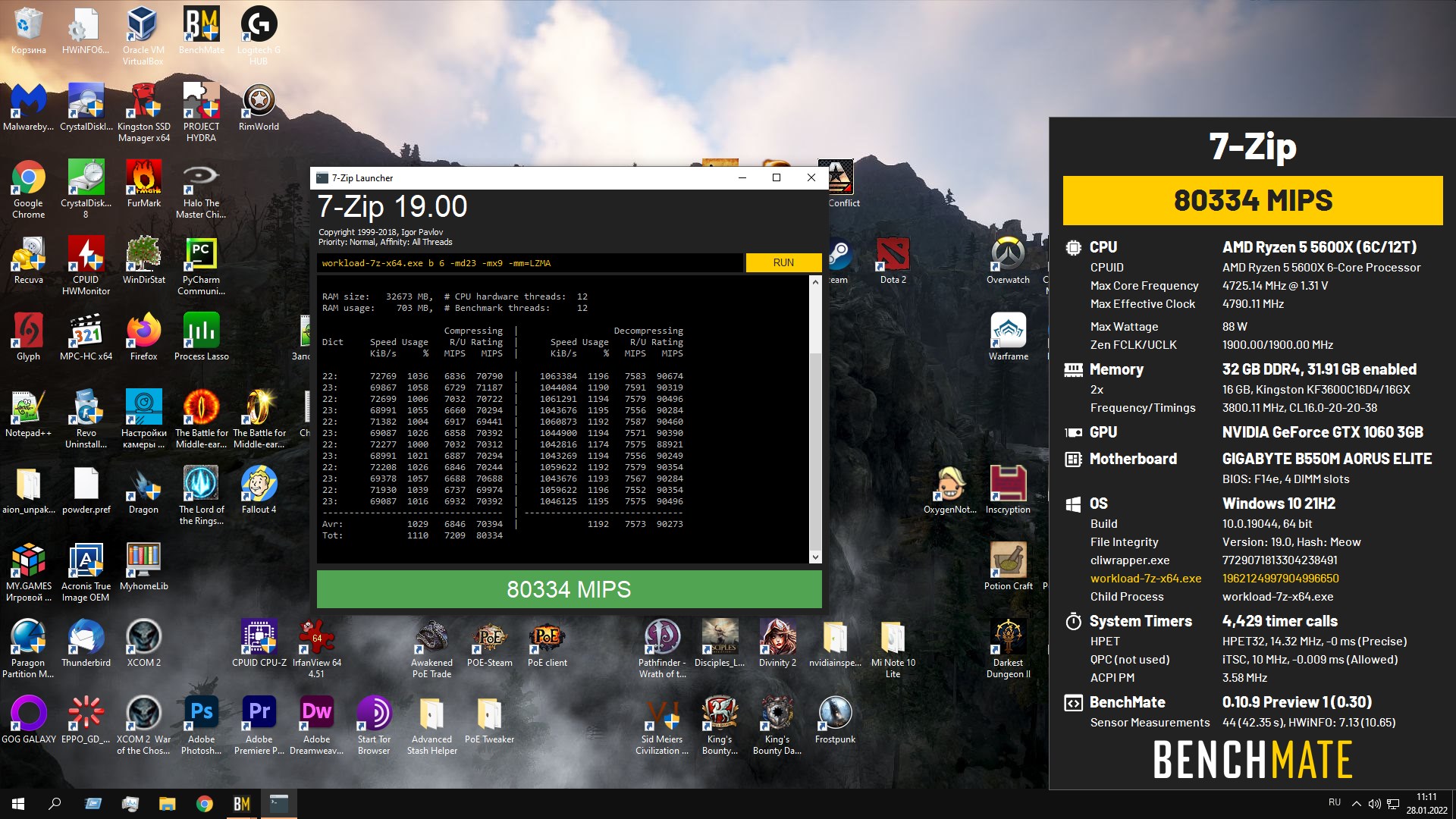Screen dimensions: 1456x819
Task: Click the yellow 80334 MIPS score in BenchMate
Action: click(x=1252, y=200)
